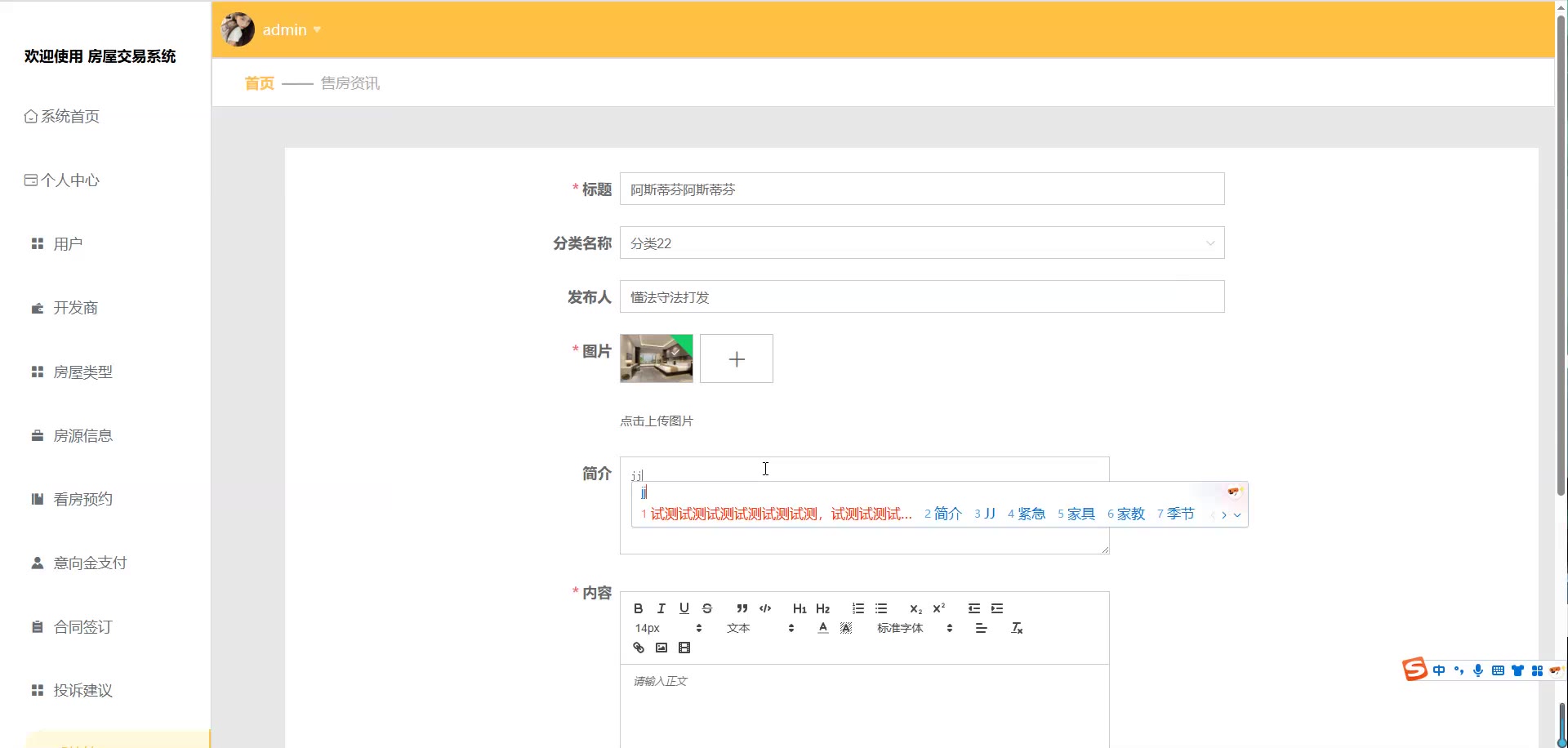The width and height of the screenshot is (1568, 748).
Task: Click the plus button to upload image
Action: 736,359
